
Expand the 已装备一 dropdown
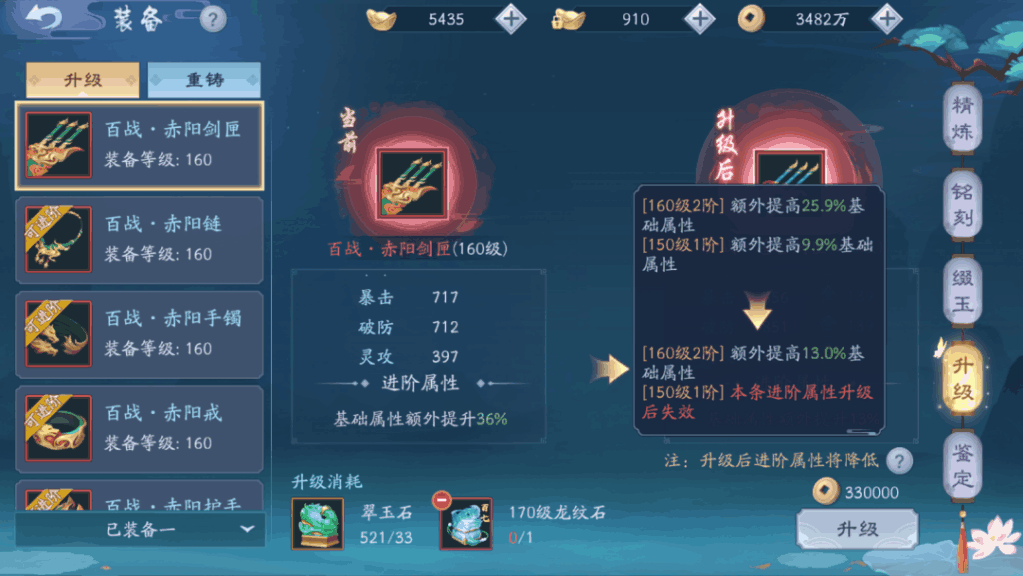tap(140, 529)
